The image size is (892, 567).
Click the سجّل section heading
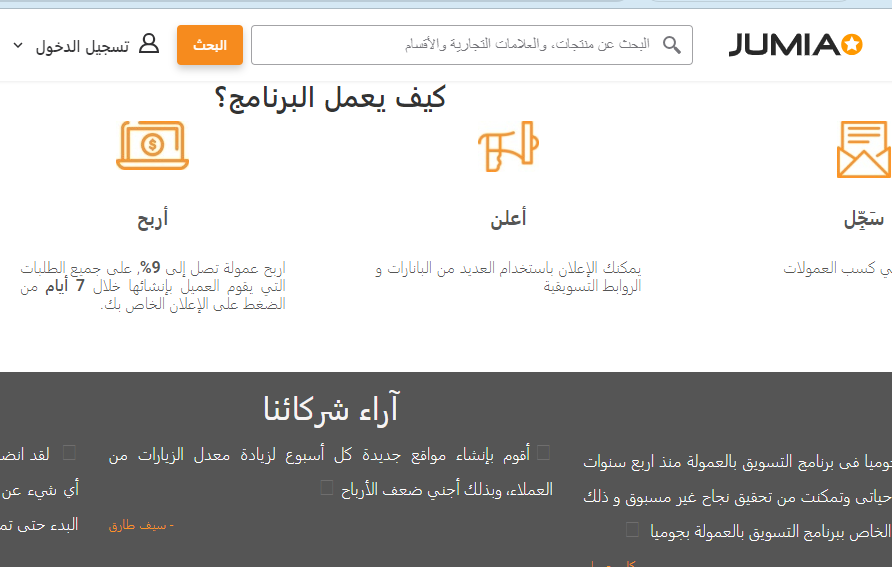(x=863, y=220)
